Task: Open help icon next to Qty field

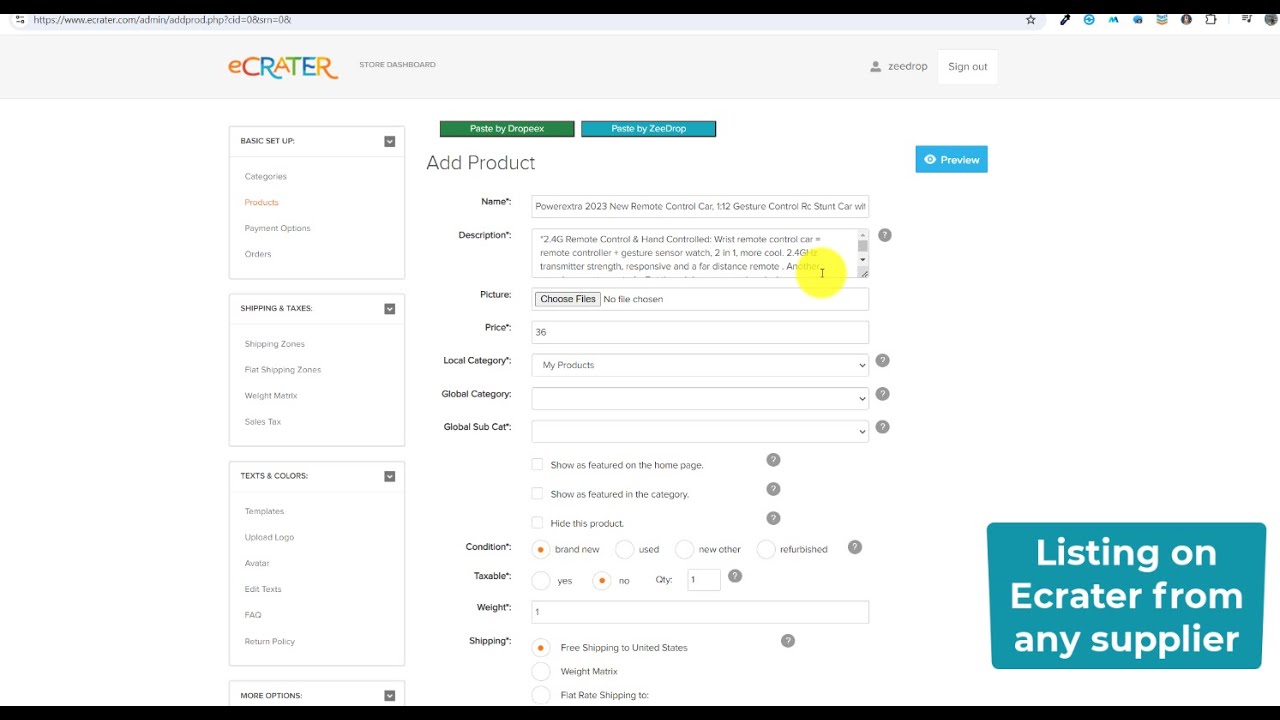Action: point(735,576)
